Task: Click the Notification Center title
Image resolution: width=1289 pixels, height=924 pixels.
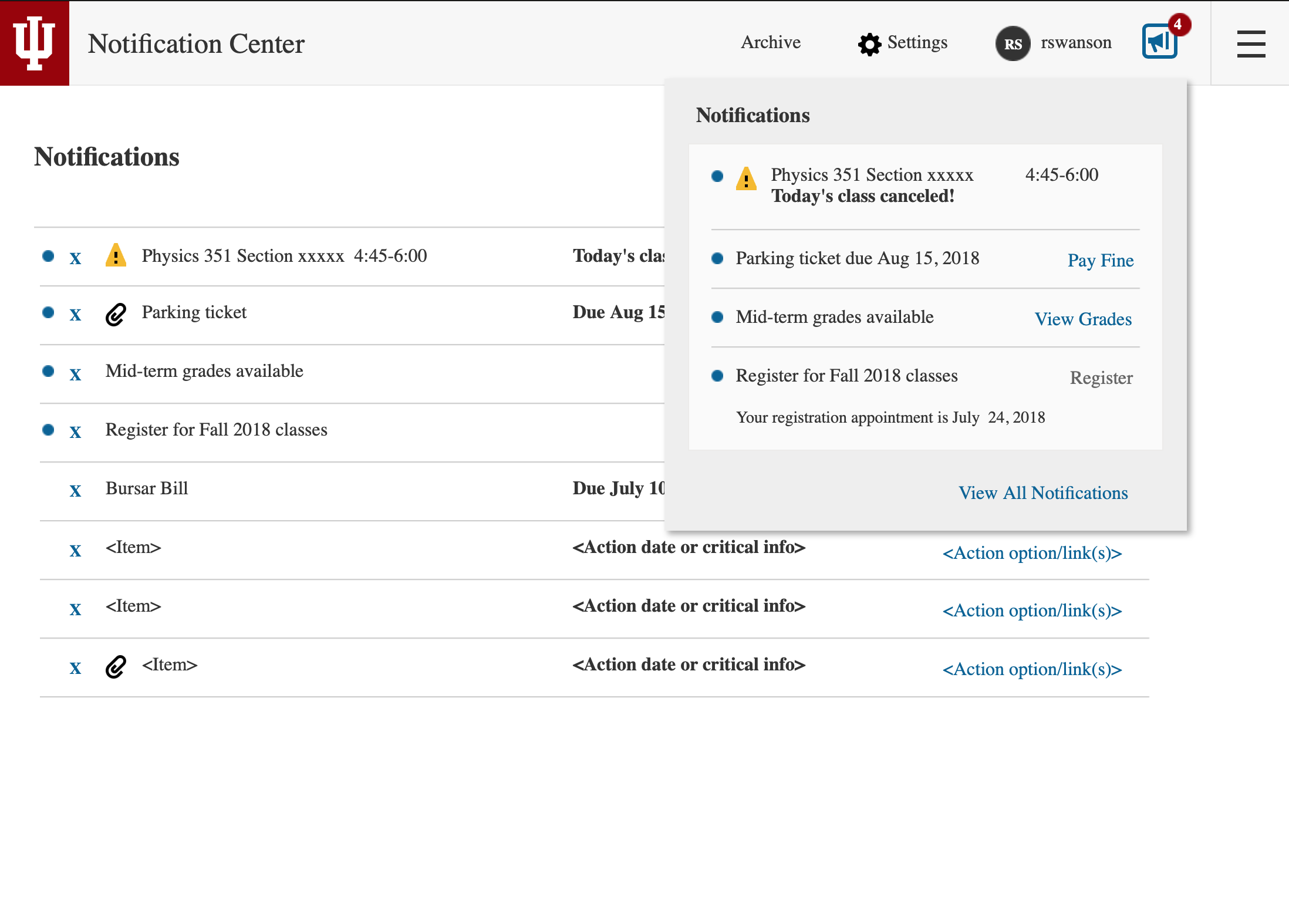Action: [x=196, y=43]
